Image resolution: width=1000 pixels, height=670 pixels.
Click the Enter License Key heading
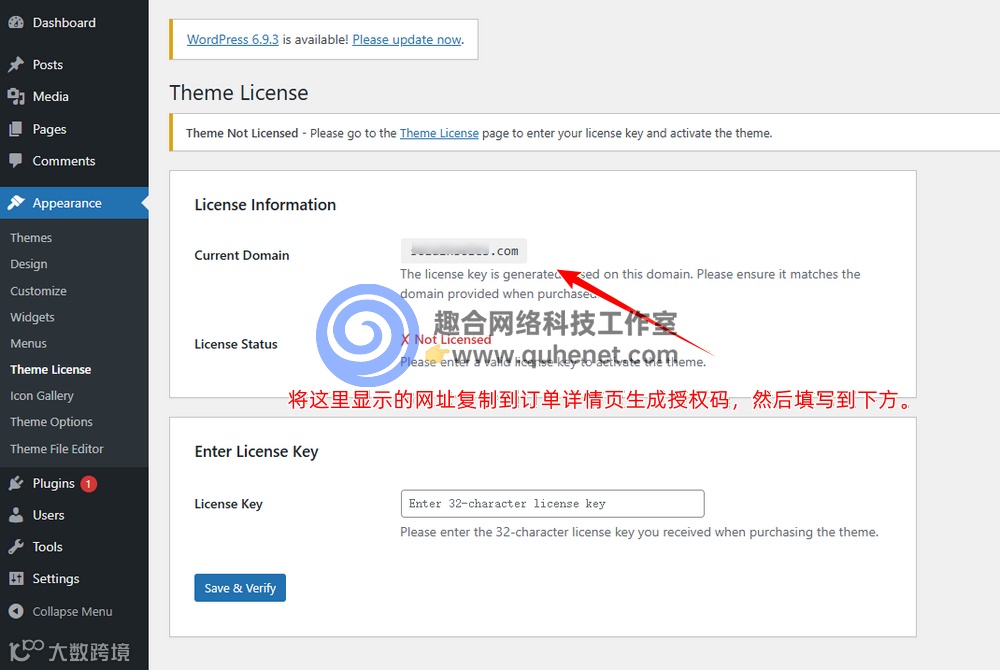256,451
